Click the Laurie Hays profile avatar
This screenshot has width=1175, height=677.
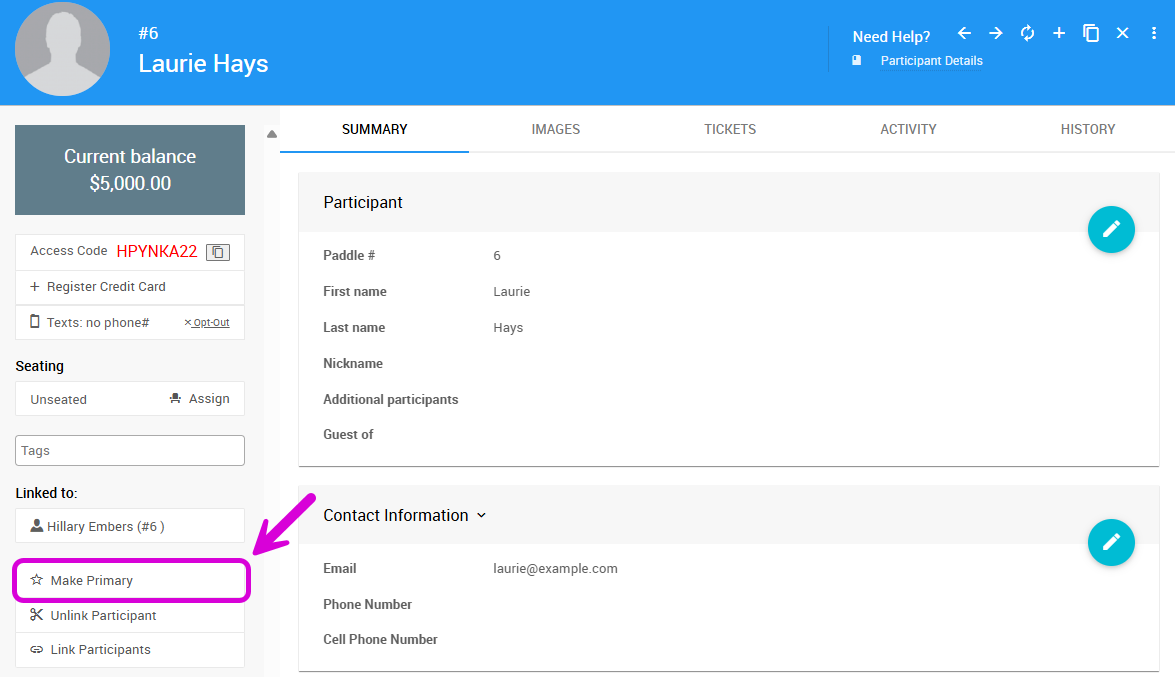[x=63, y=50]
